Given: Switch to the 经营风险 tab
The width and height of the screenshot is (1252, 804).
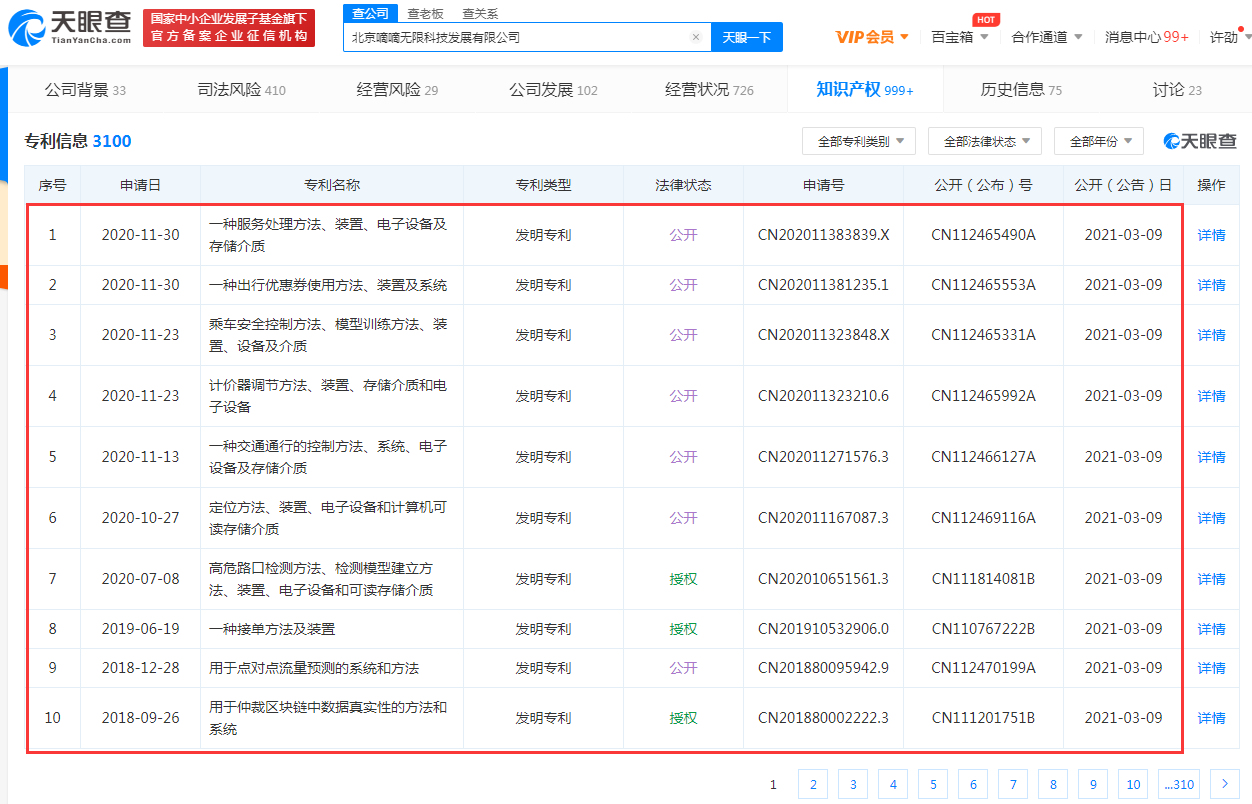Looking at the screenshot, I should click(397, 90).
